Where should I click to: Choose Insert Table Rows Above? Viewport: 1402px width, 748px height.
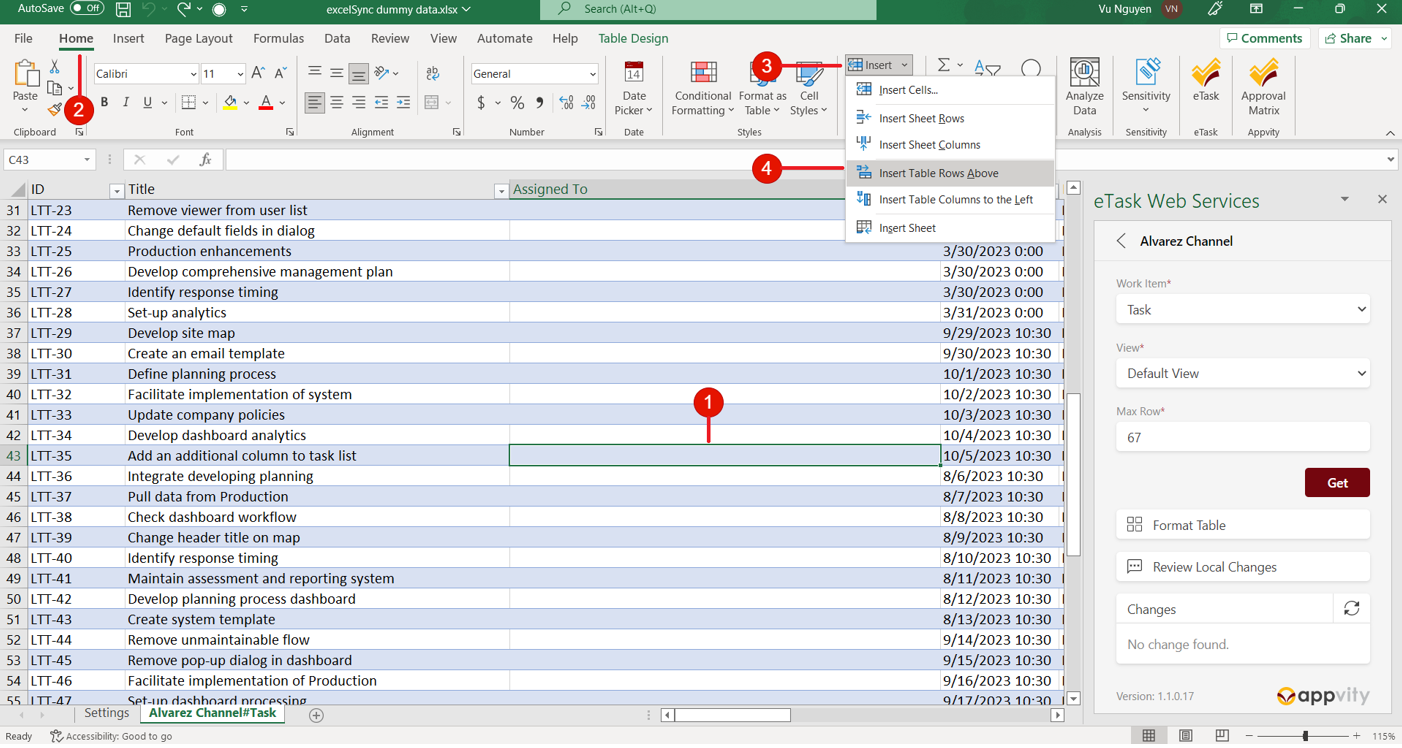click(x=938, y=173)
